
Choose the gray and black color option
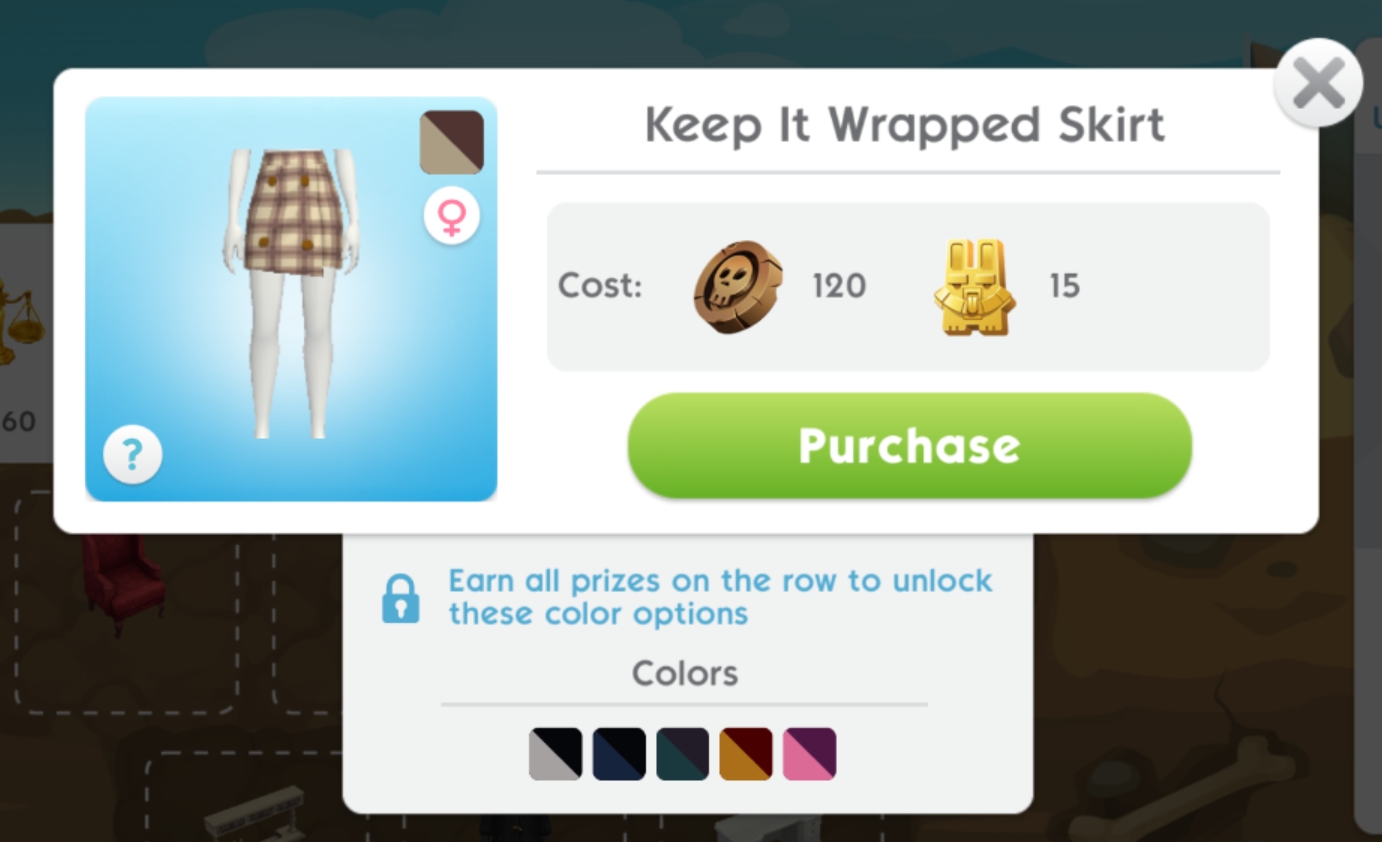555,754
